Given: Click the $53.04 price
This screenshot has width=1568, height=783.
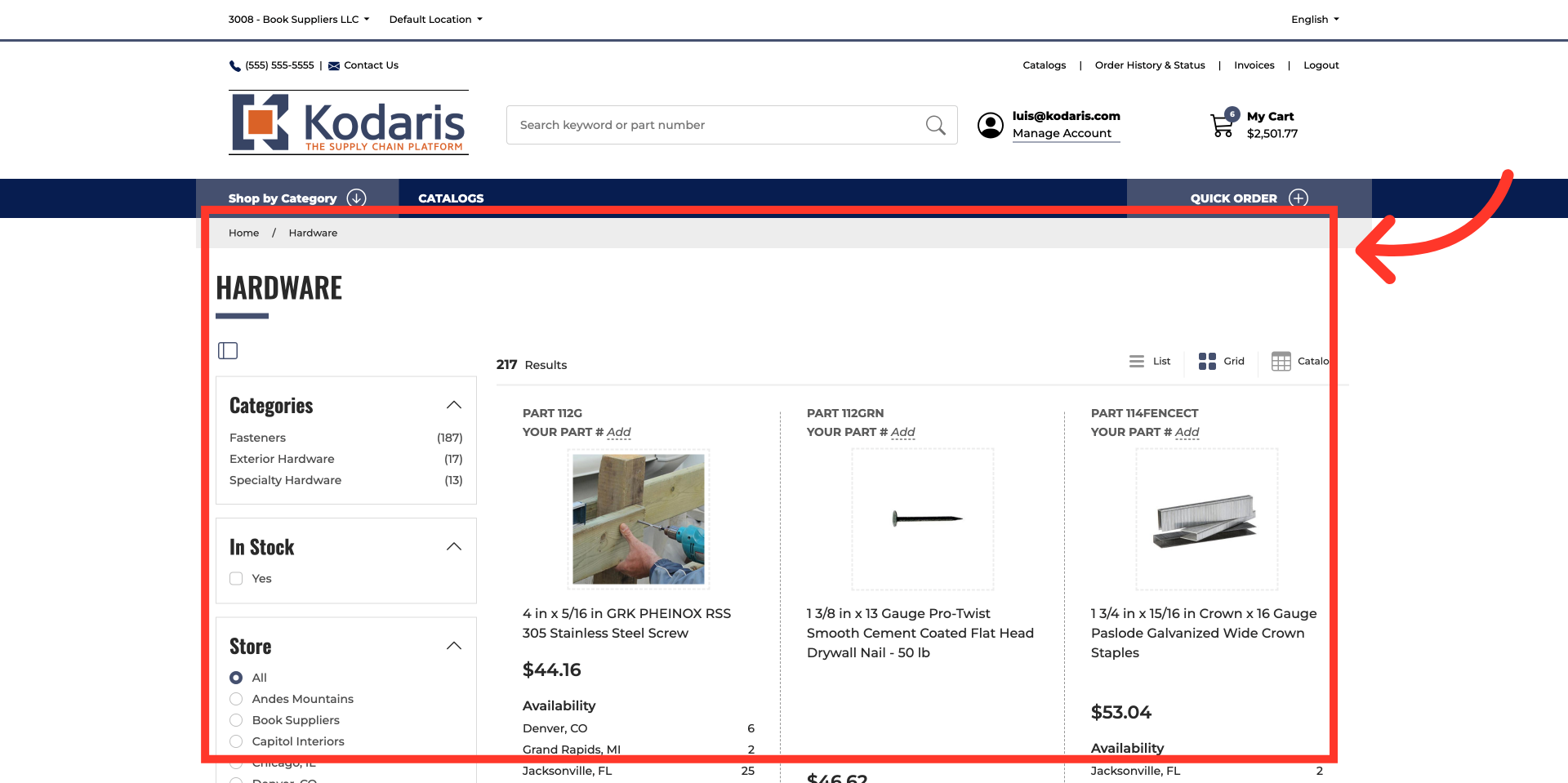Looking at the screenshot, I should (x=1121, y=713).
